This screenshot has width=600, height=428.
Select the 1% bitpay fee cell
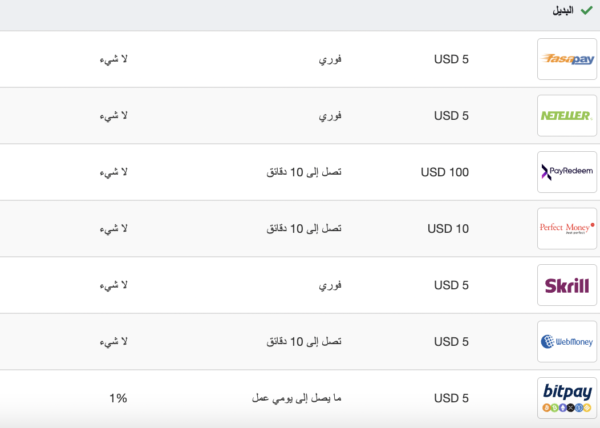[x=118, y=398]
